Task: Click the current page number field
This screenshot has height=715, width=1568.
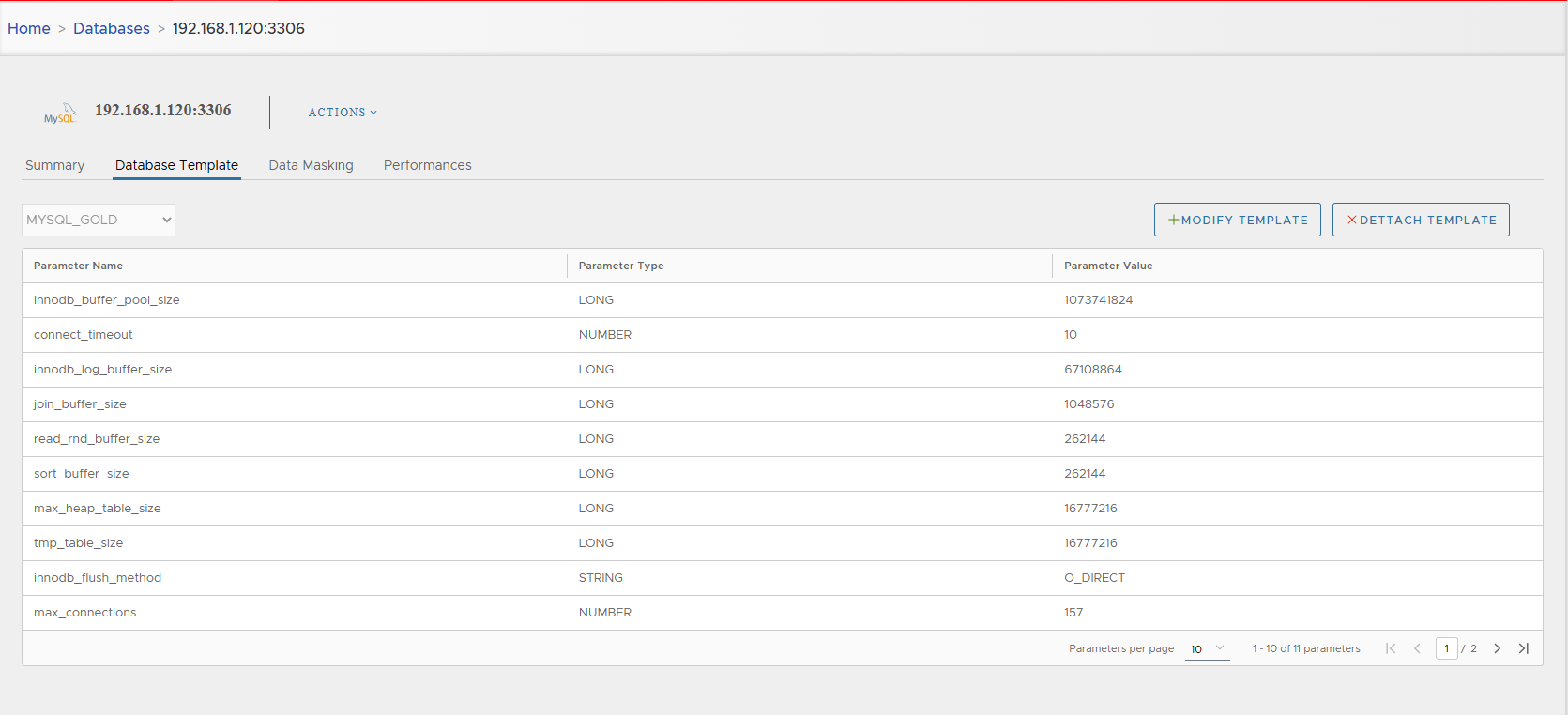Action: 1446,648
